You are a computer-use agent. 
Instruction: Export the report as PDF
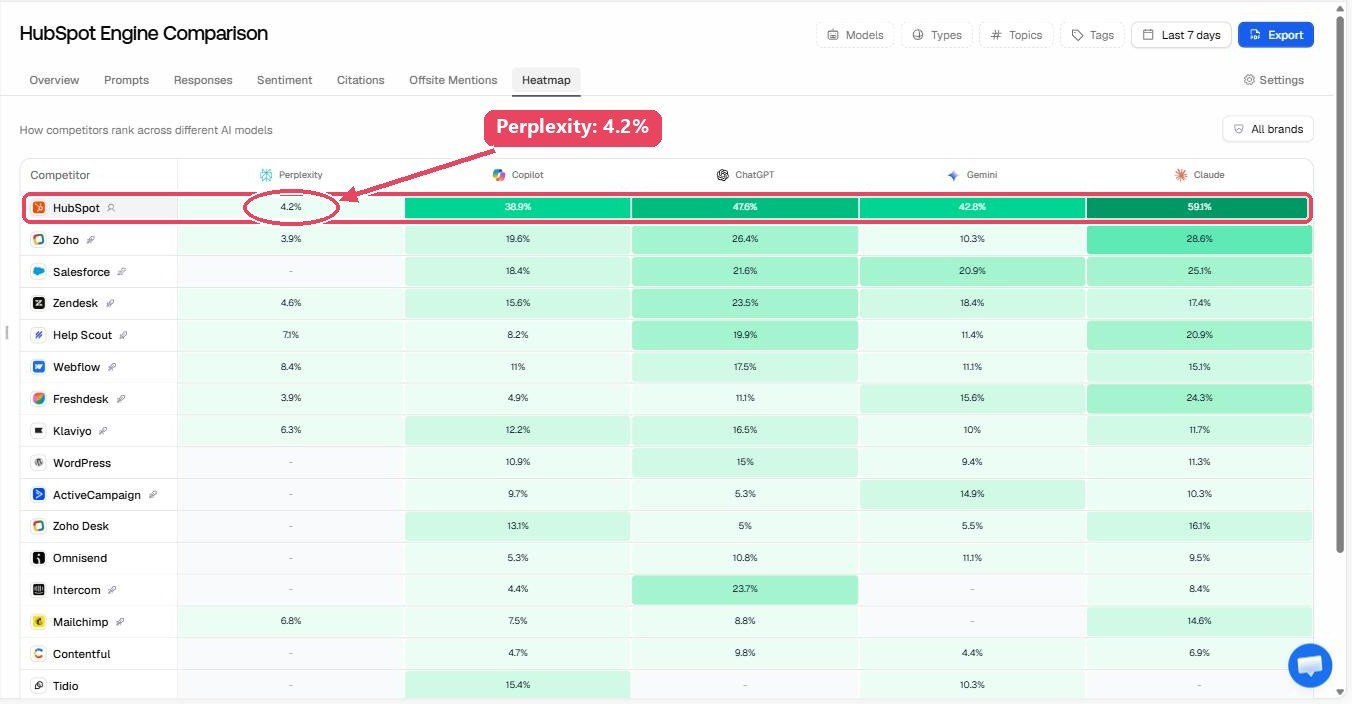tap(1276, 35)
